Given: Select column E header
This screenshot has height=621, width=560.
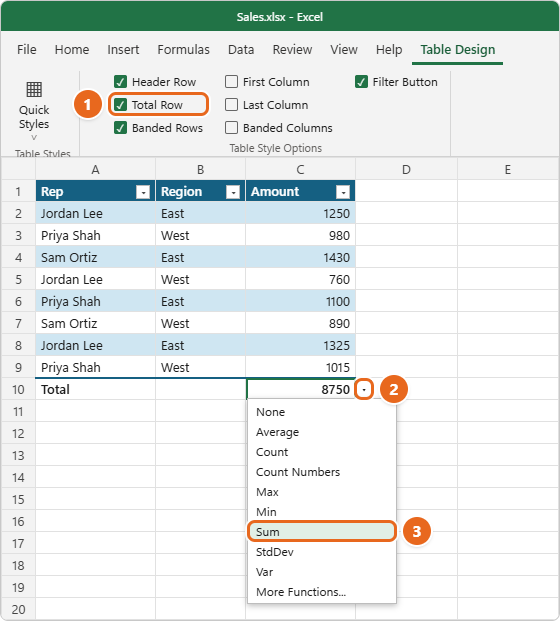Looking at the screenshot, I should point(508,170).
